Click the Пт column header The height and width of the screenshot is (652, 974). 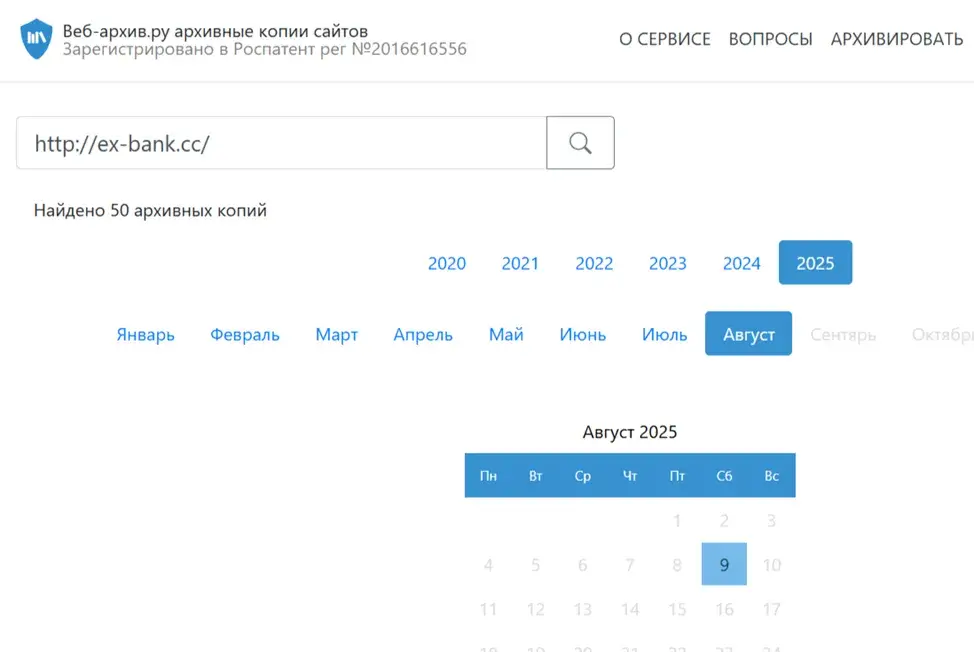pos(677,476)
